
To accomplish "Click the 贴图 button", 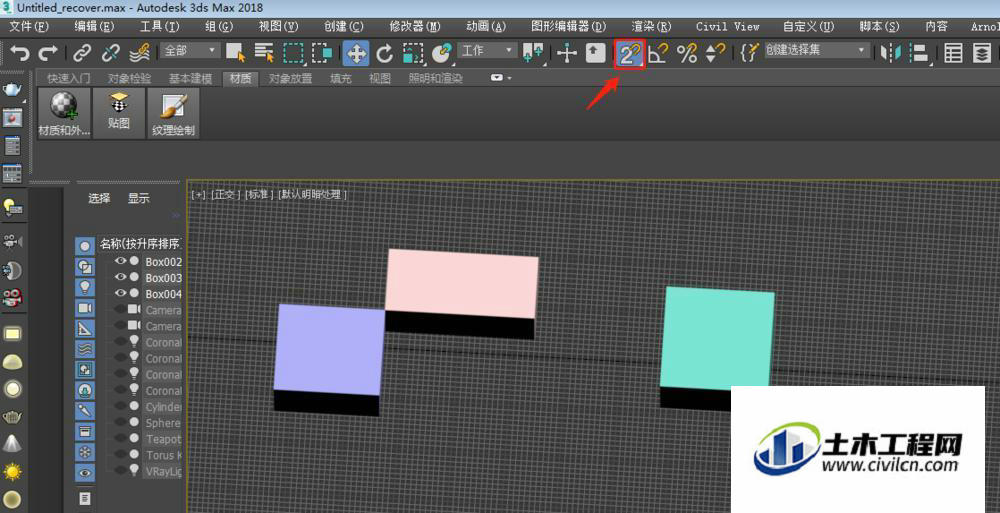I will tap(119, 113).
